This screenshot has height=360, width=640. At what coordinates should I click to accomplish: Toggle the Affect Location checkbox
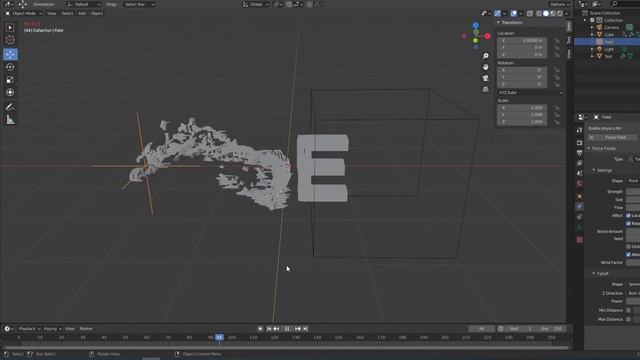coord(629,216)
